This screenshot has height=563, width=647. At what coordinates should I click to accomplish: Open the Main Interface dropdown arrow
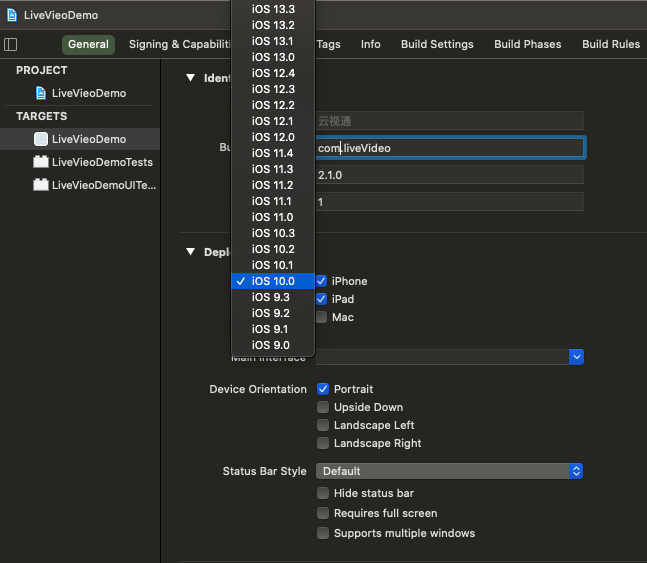(x=576, y=357)
